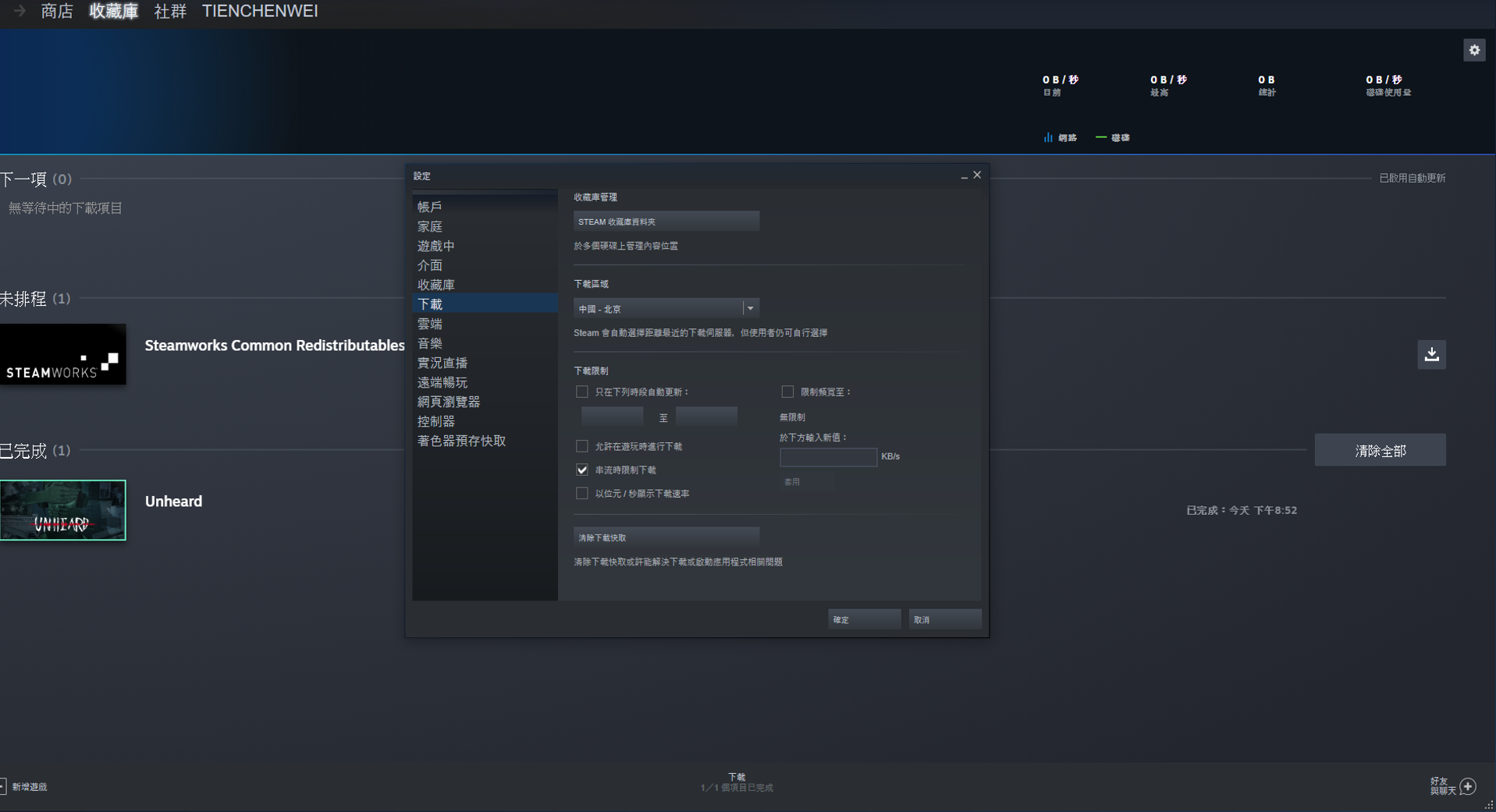
Task: Open 社群 in the top navigation
Action: click(170, 11)
